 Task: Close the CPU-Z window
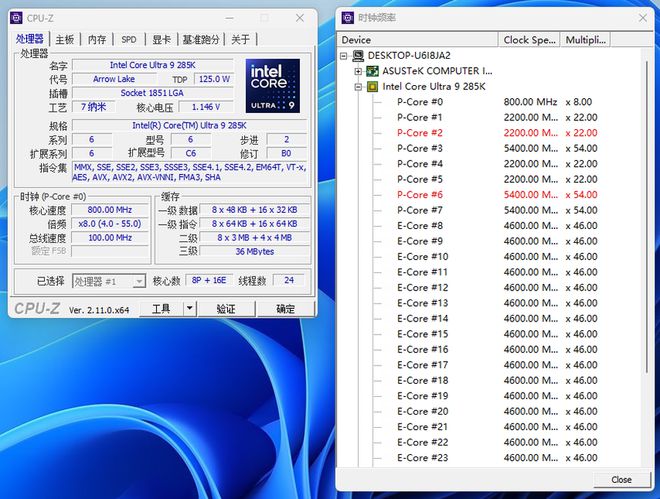pos(300,18)
